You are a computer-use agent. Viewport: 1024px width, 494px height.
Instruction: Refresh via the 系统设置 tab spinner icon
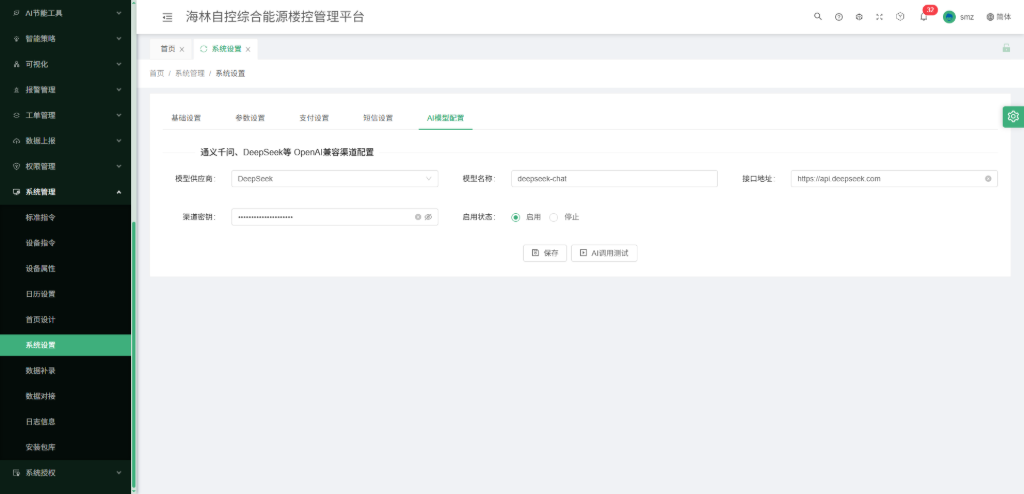(x=204, y=49)
